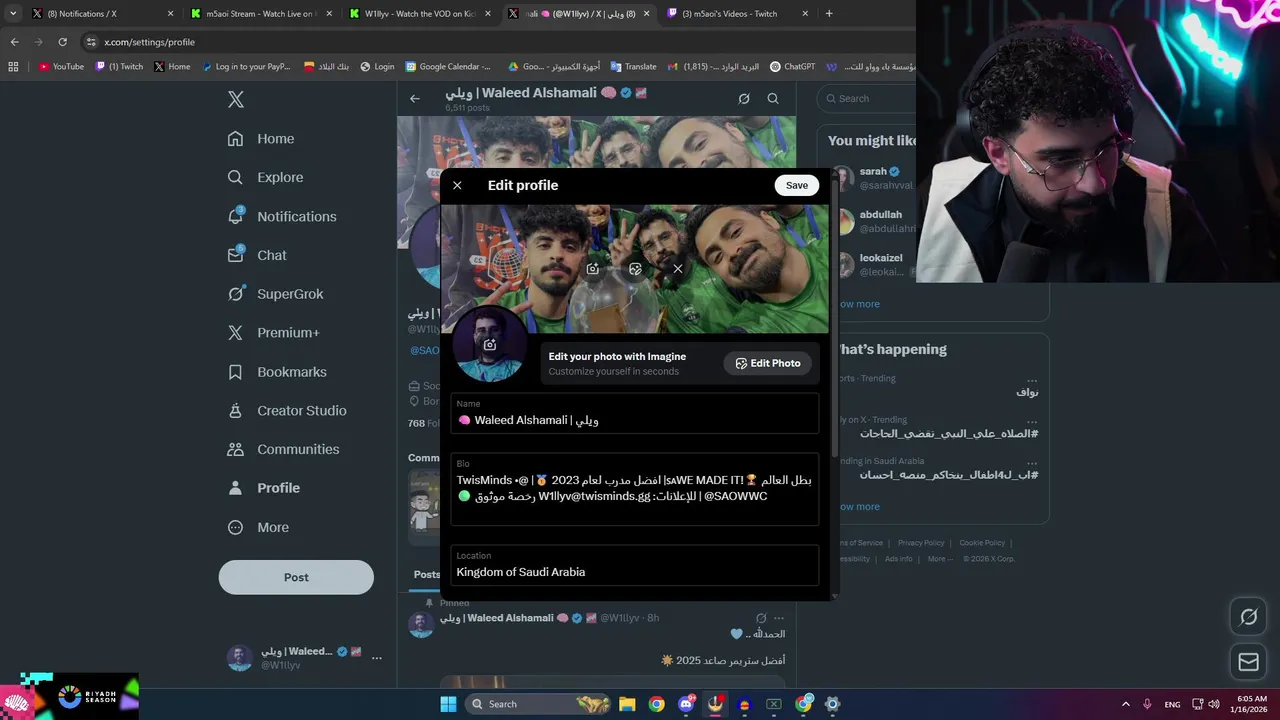
Task: Switch to W1llyv VOD Kick tab
Action: click(x=420, y=14)
